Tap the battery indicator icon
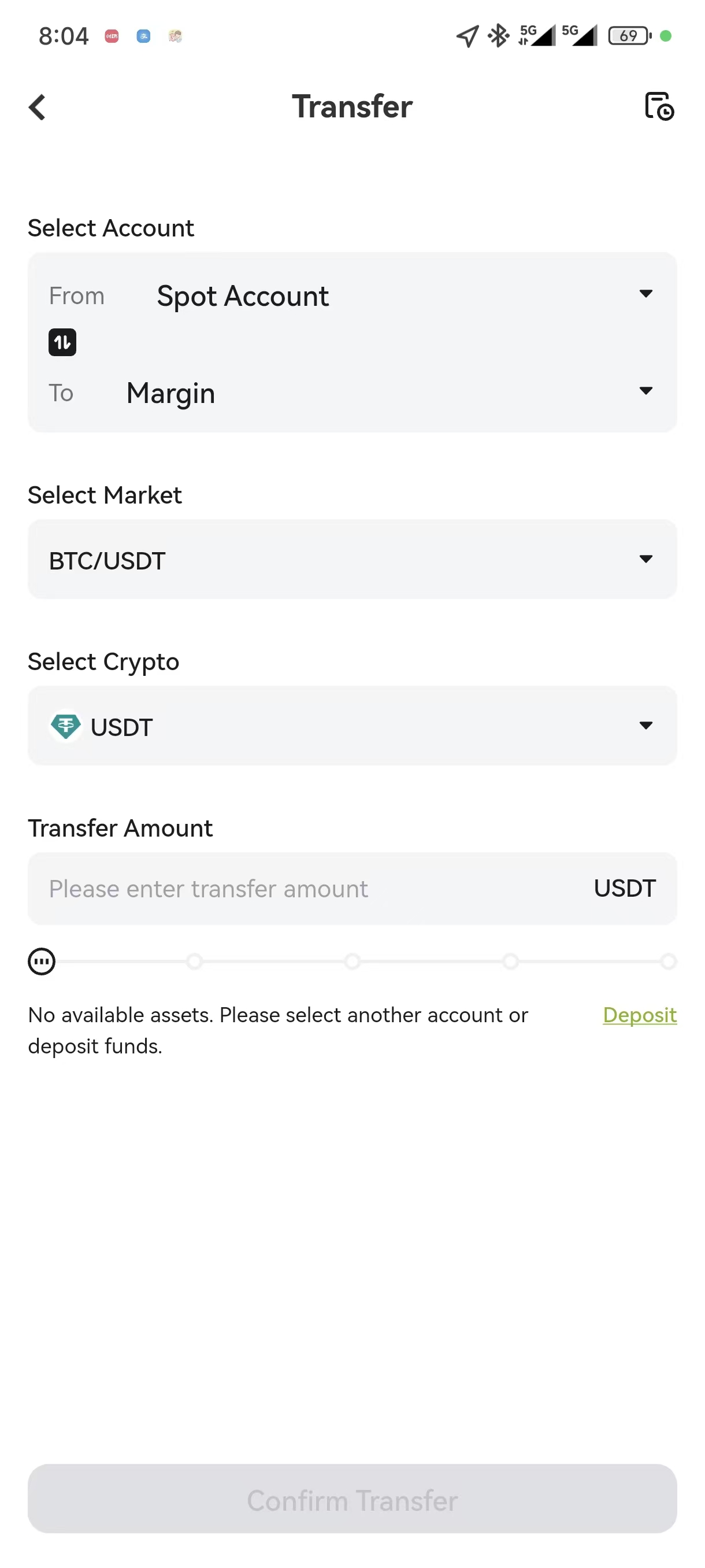 click(629, 36)
